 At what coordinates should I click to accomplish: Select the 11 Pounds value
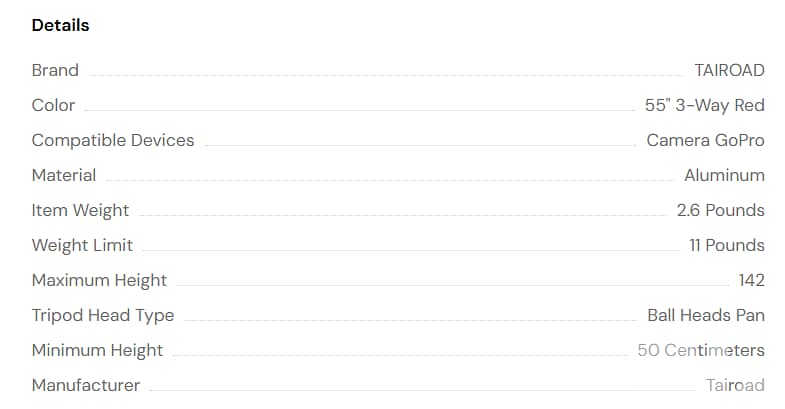coord(726,246)
